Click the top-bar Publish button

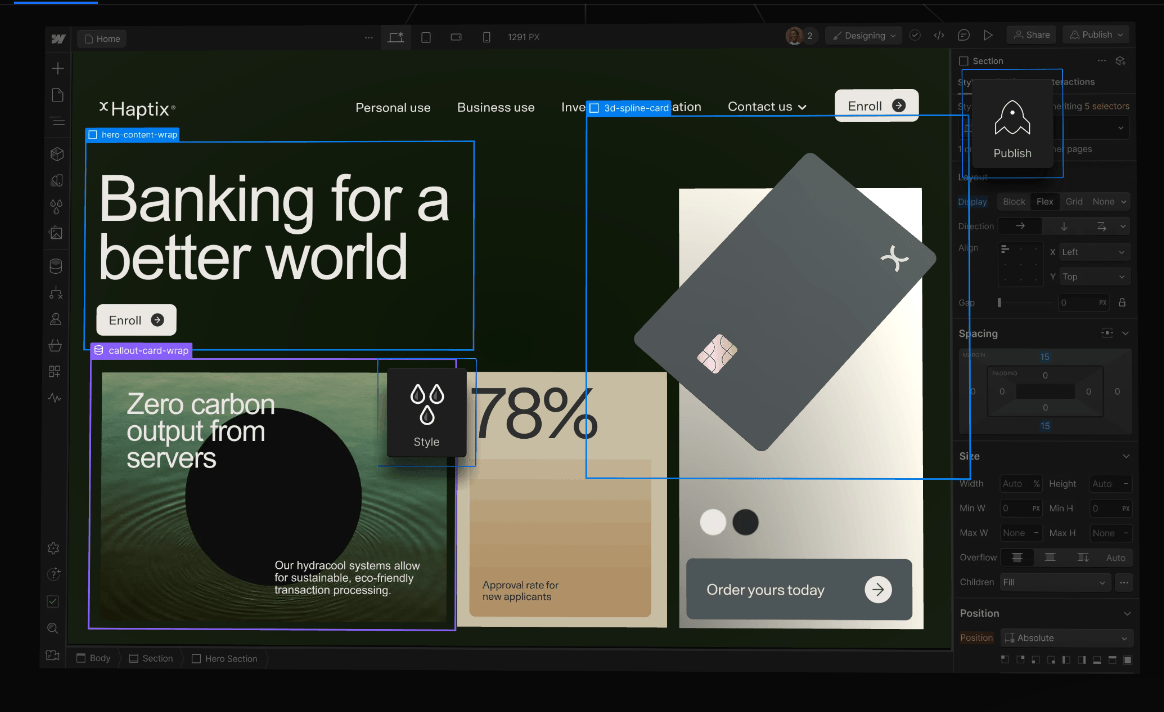pyautogui.click(x=1096, y=35)
